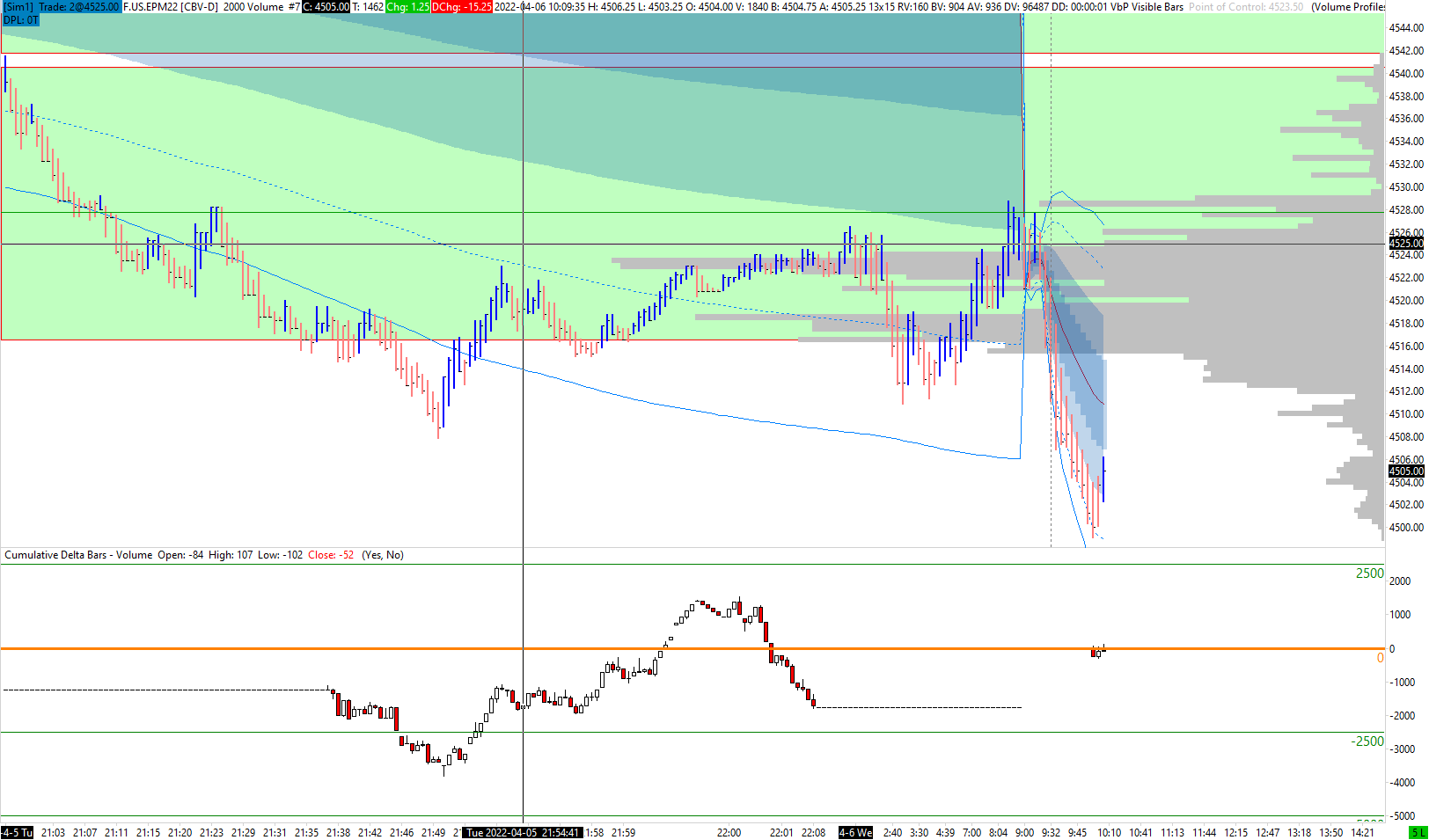The image size is (1429, 840).
Task: Click the 14:21 time axis label
Action: click(x=1362, y=833)
